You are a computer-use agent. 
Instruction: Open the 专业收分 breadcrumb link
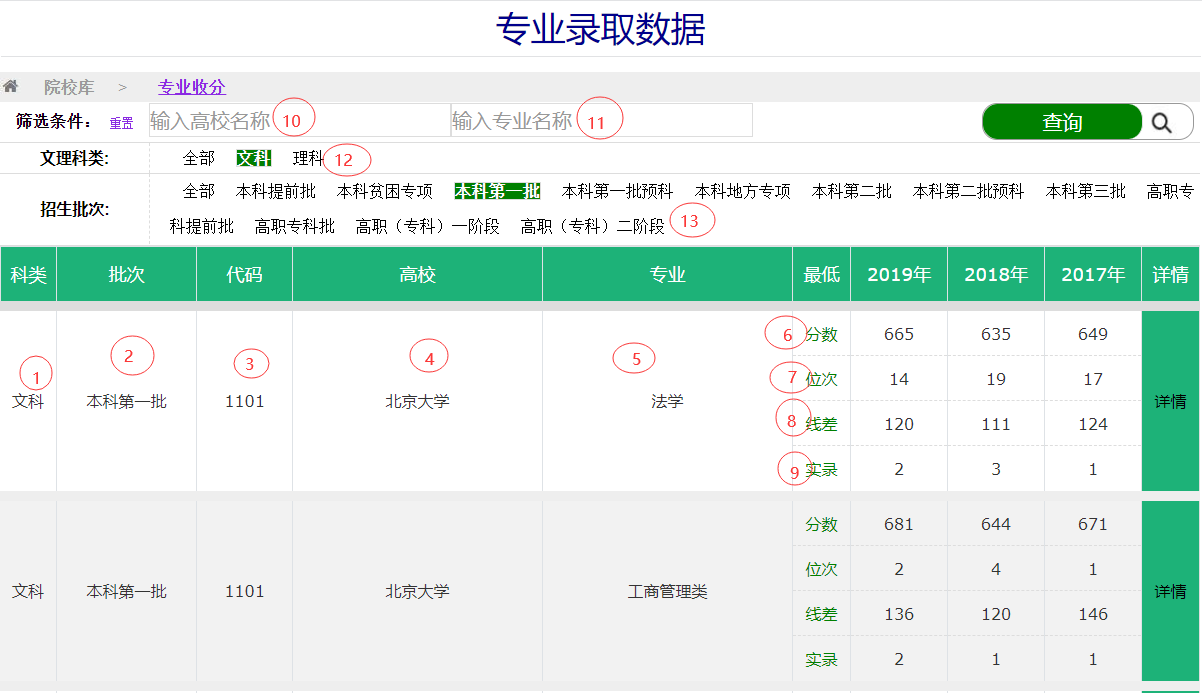pos(192,88)
